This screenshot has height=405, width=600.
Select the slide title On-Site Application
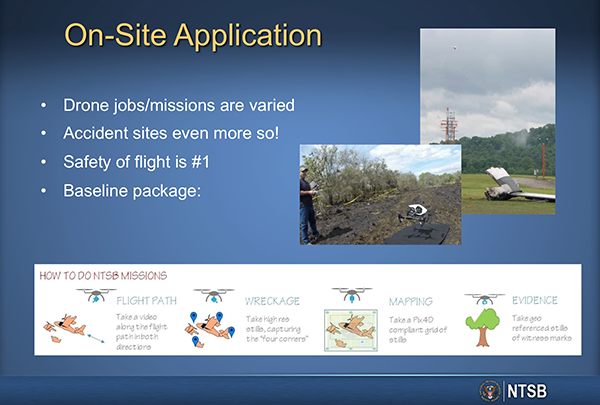pyautogui.click(x=193, y=35)
